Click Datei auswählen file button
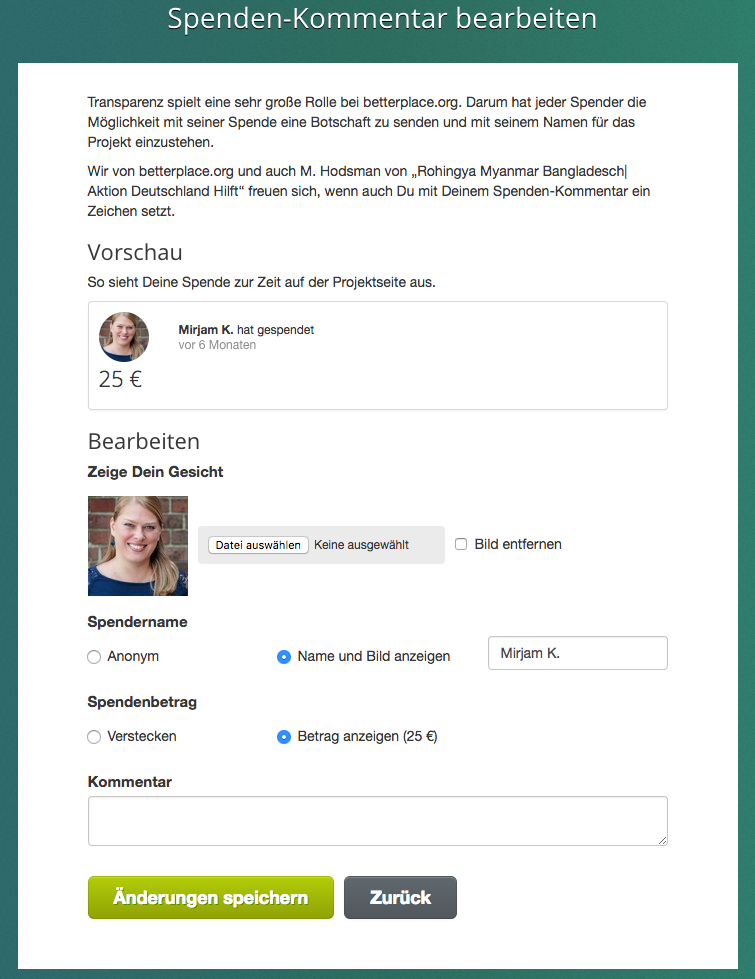Screen dimensions: 755x979 pyautogui.click(x=258, y=545)
